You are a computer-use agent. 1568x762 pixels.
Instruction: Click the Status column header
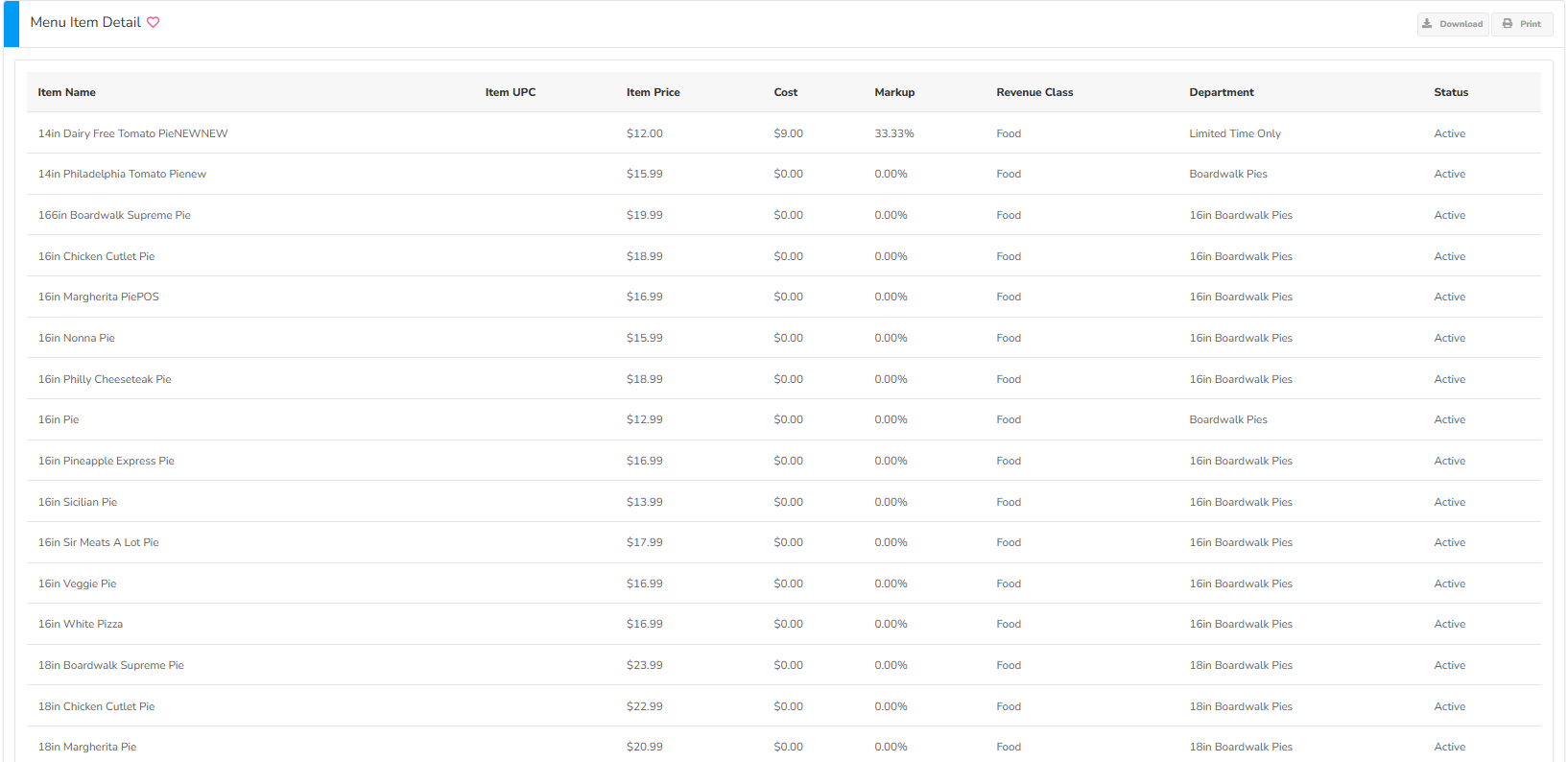1450,92
